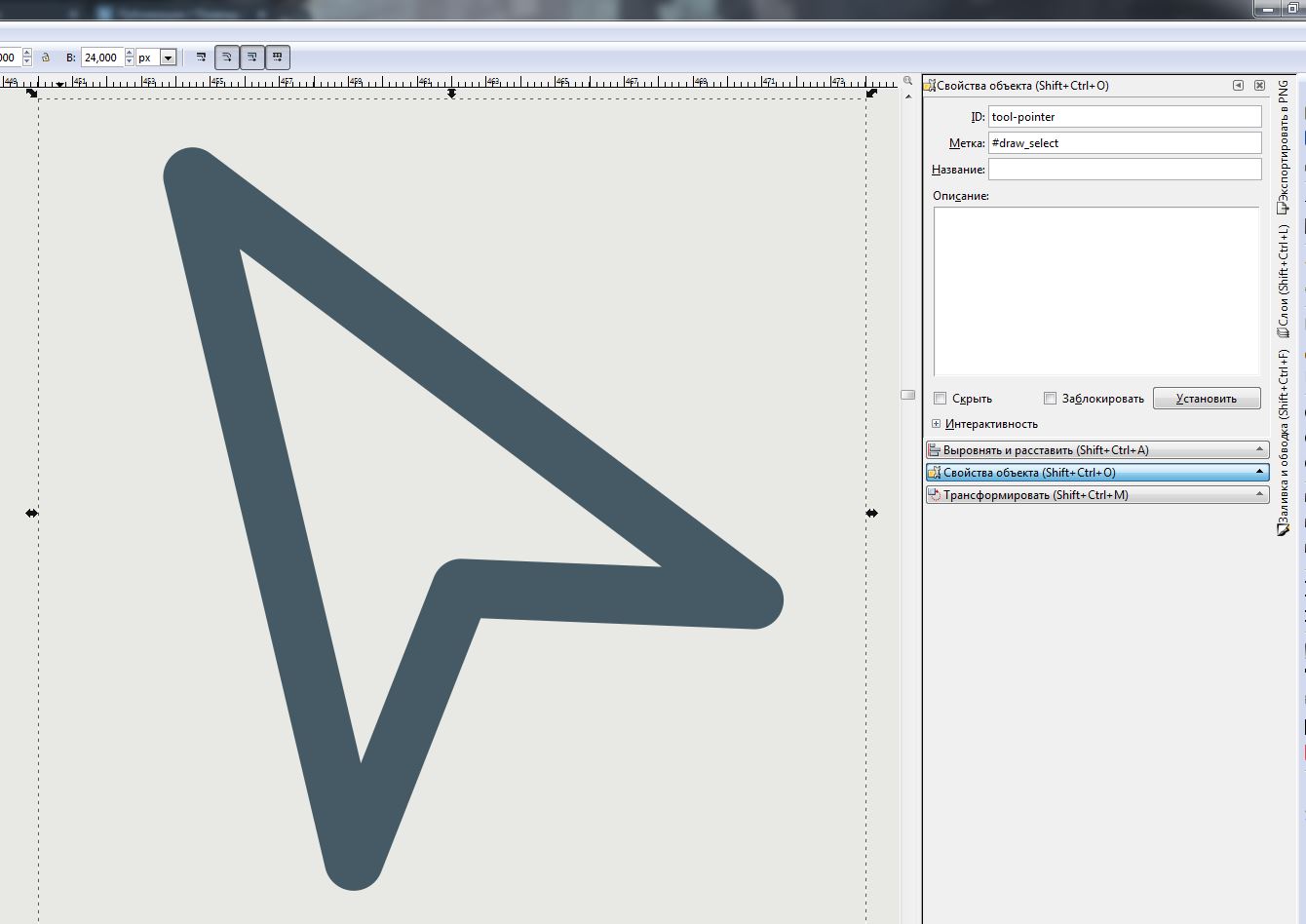Viewport: 1306px width, 924px height.
Task: Expand the Интерактивность section
Action: [936, 424]
